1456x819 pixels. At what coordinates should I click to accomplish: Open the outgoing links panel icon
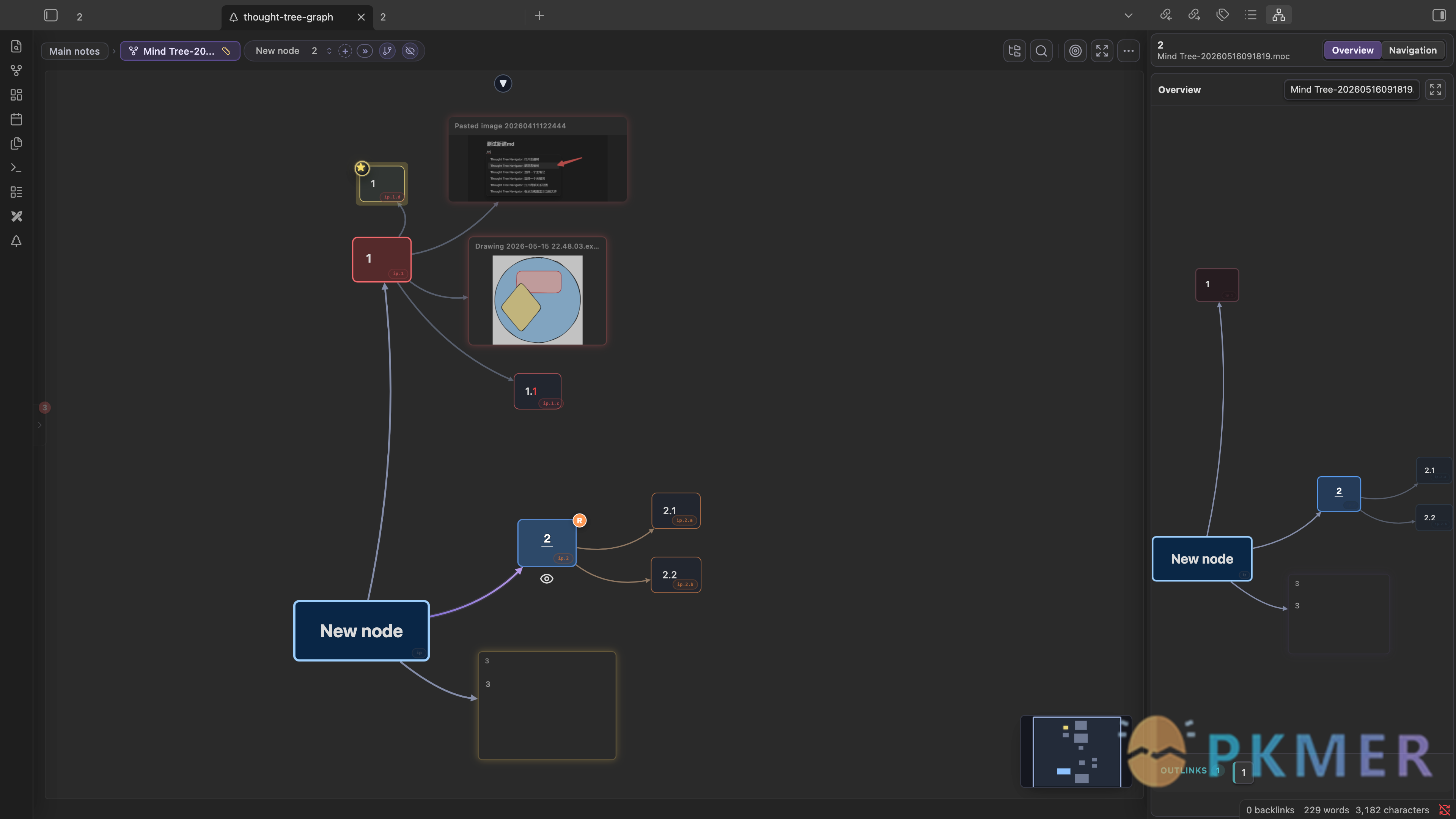pyautogui.click(x=1194, y=15)
